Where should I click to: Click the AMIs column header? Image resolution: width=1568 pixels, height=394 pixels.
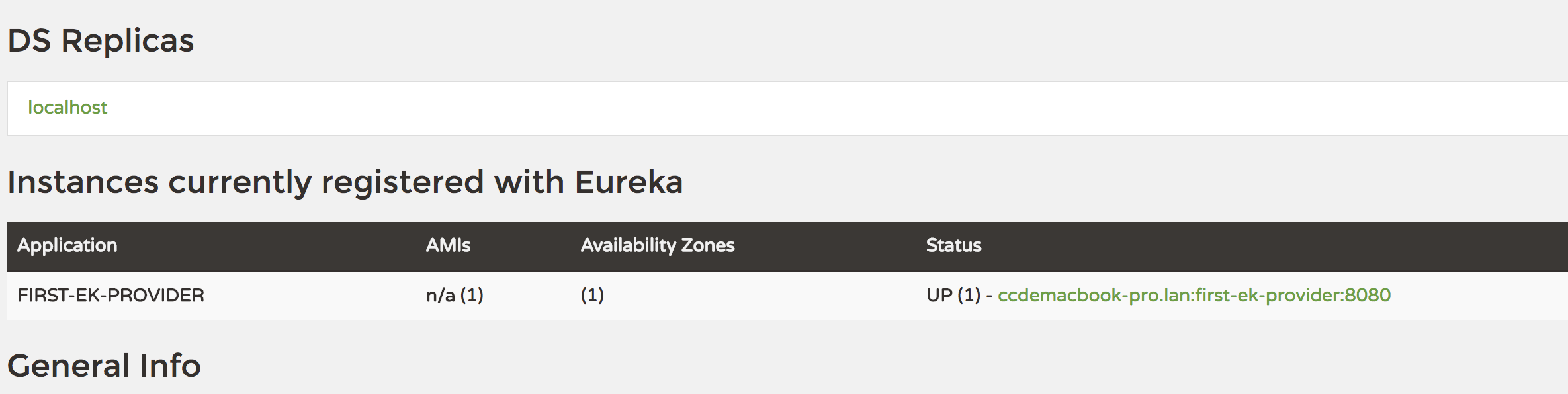pyautogui.click(x=448, y=245)
